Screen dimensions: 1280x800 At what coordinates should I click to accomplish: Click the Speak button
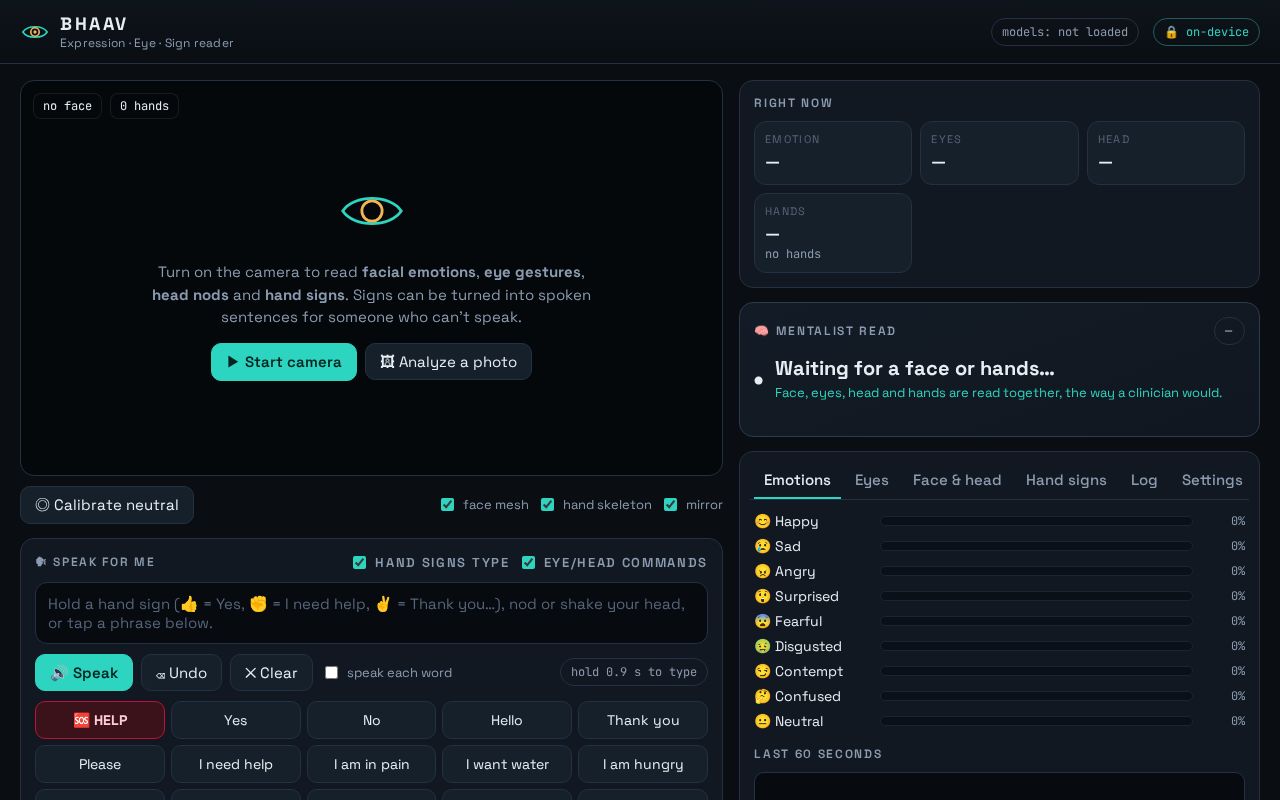pyautogui.click(x=84, y=673)
